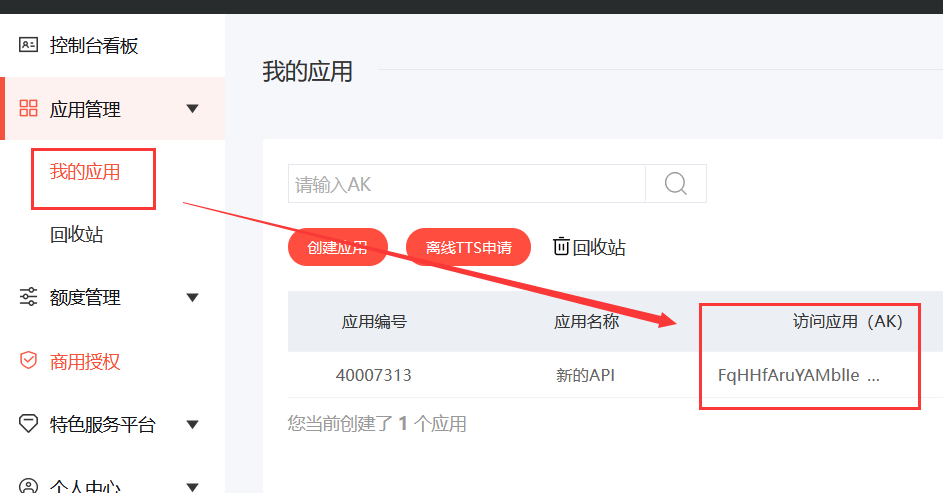Open 我的应用 submenu item
This screenshot has height=493, width=943.
85,172
